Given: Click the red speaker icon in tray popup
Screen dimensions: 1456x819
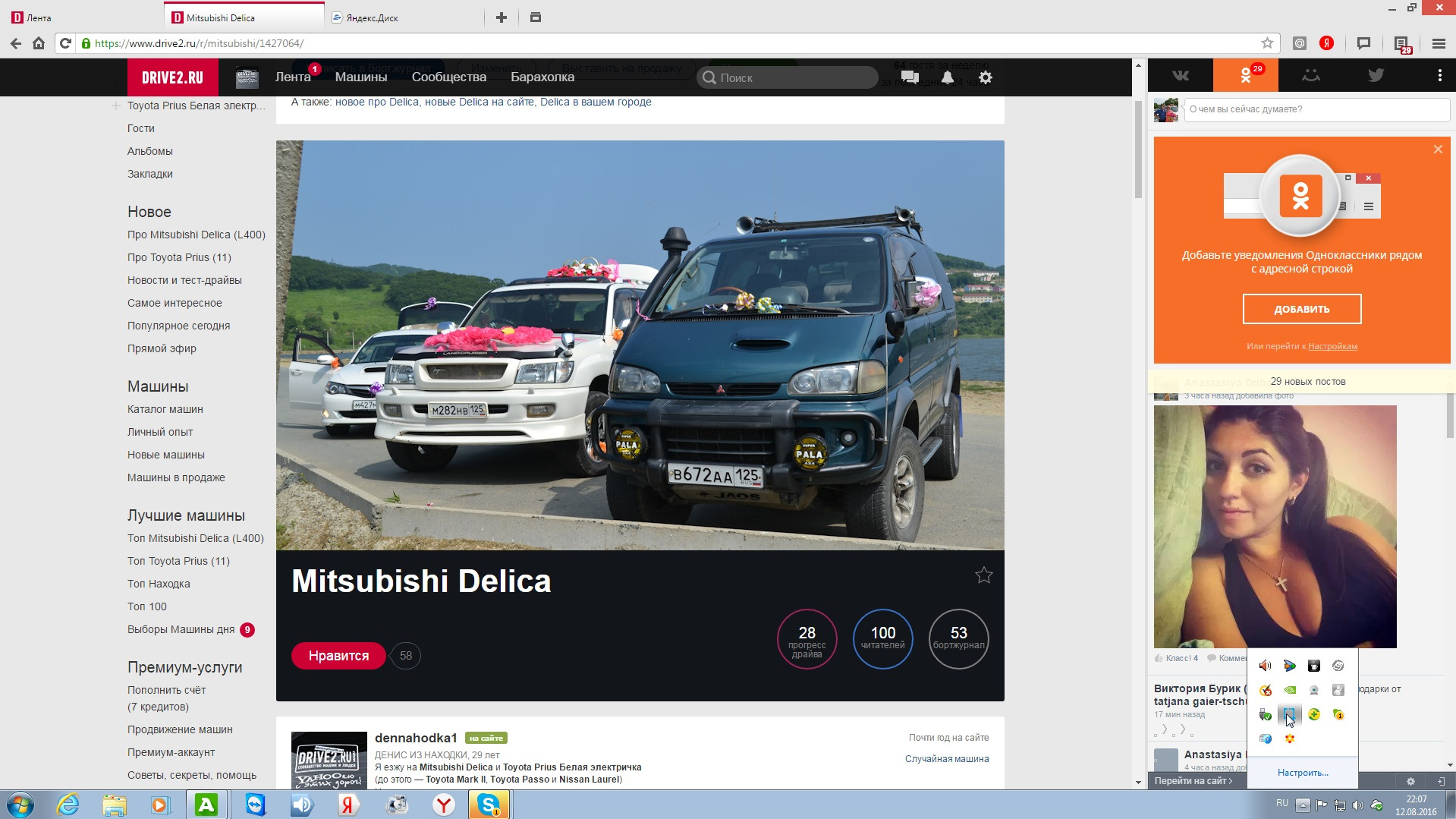Looking at the screenshot, I should point(1266,666).
